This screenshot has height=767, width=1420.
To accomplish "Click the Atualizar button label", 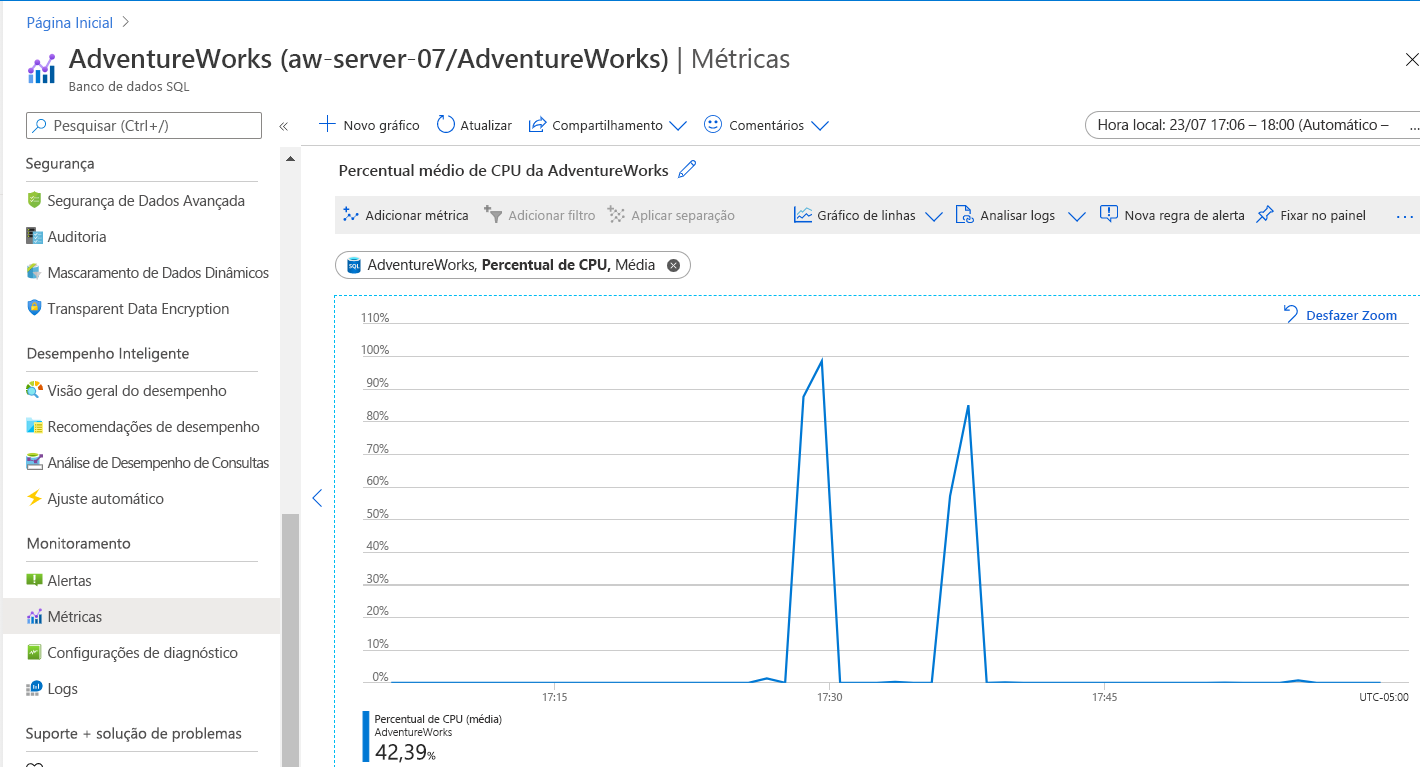I will click(x=486, y=125).
